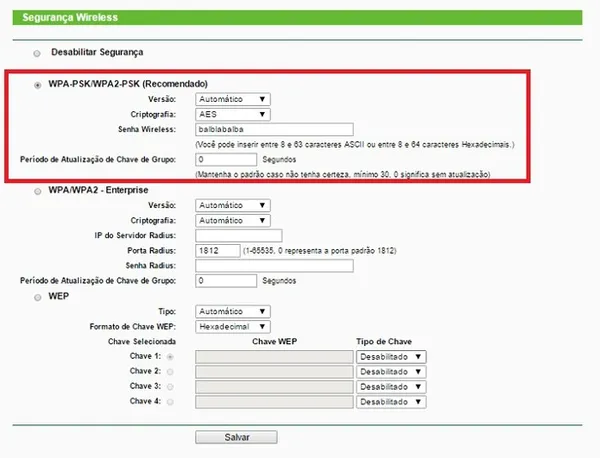Select Desabilitar Segurança radio button
This screenshot has width=600, height=458.
(x=37, y=54)
